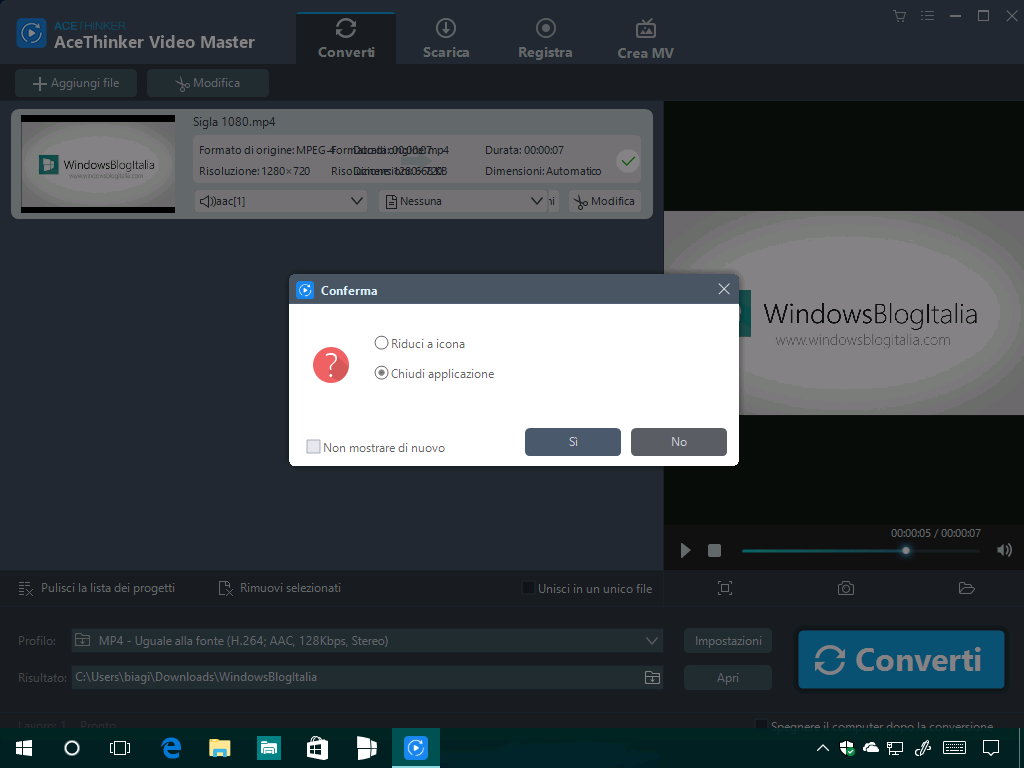Select the Crea MV tab
1024x768 pixels.
pos(645,39)
